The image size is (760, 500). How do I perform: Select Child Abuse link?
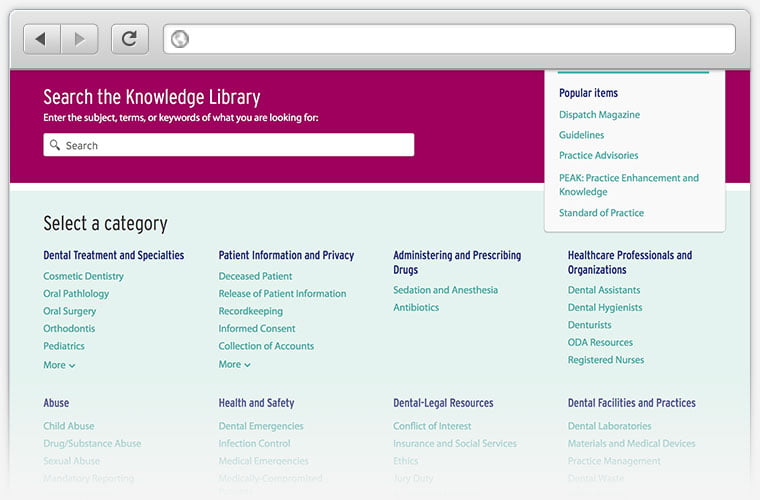tap(68, 426)
